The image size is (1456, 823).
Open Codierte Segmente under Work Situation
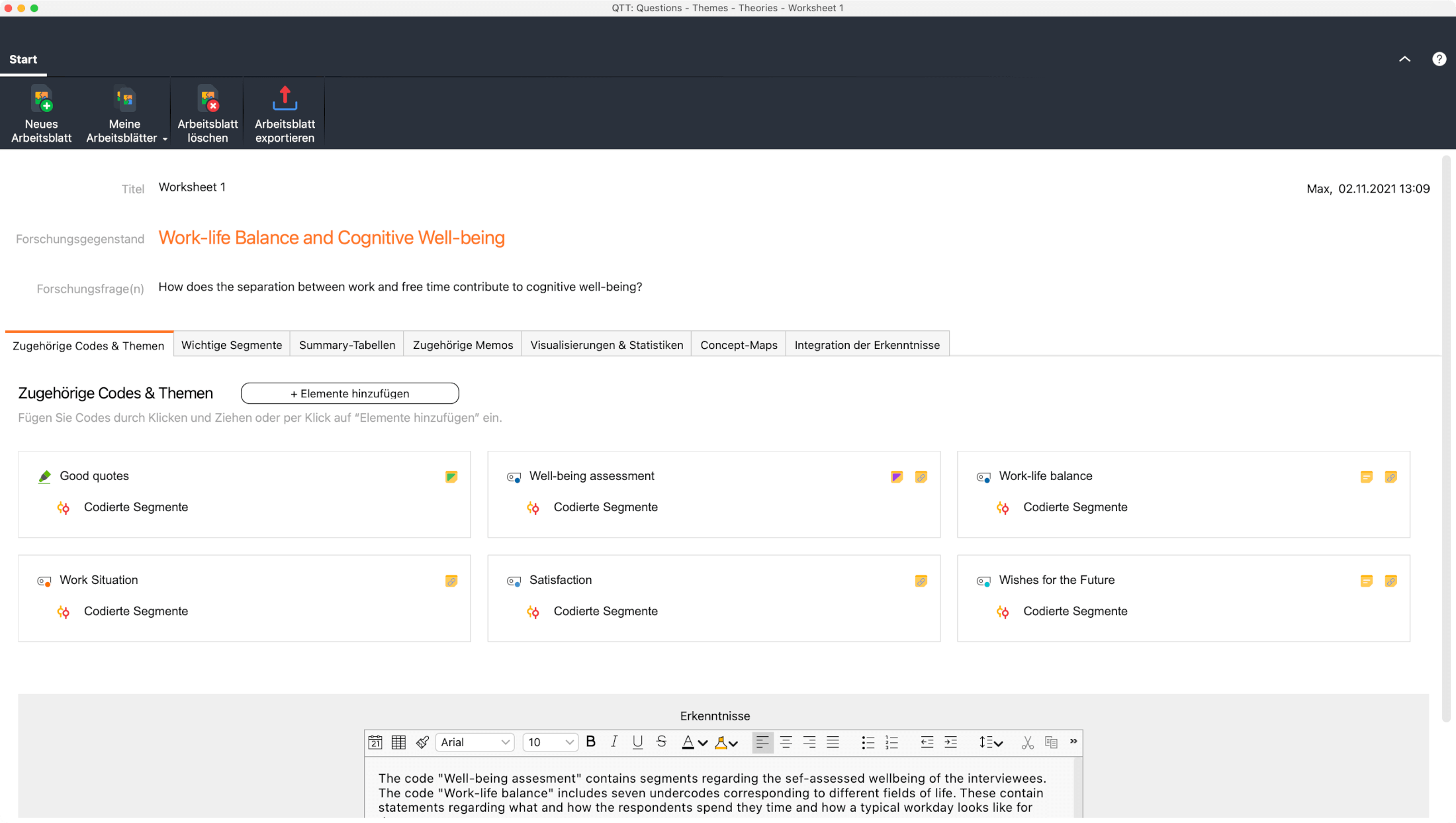[136, 611]
